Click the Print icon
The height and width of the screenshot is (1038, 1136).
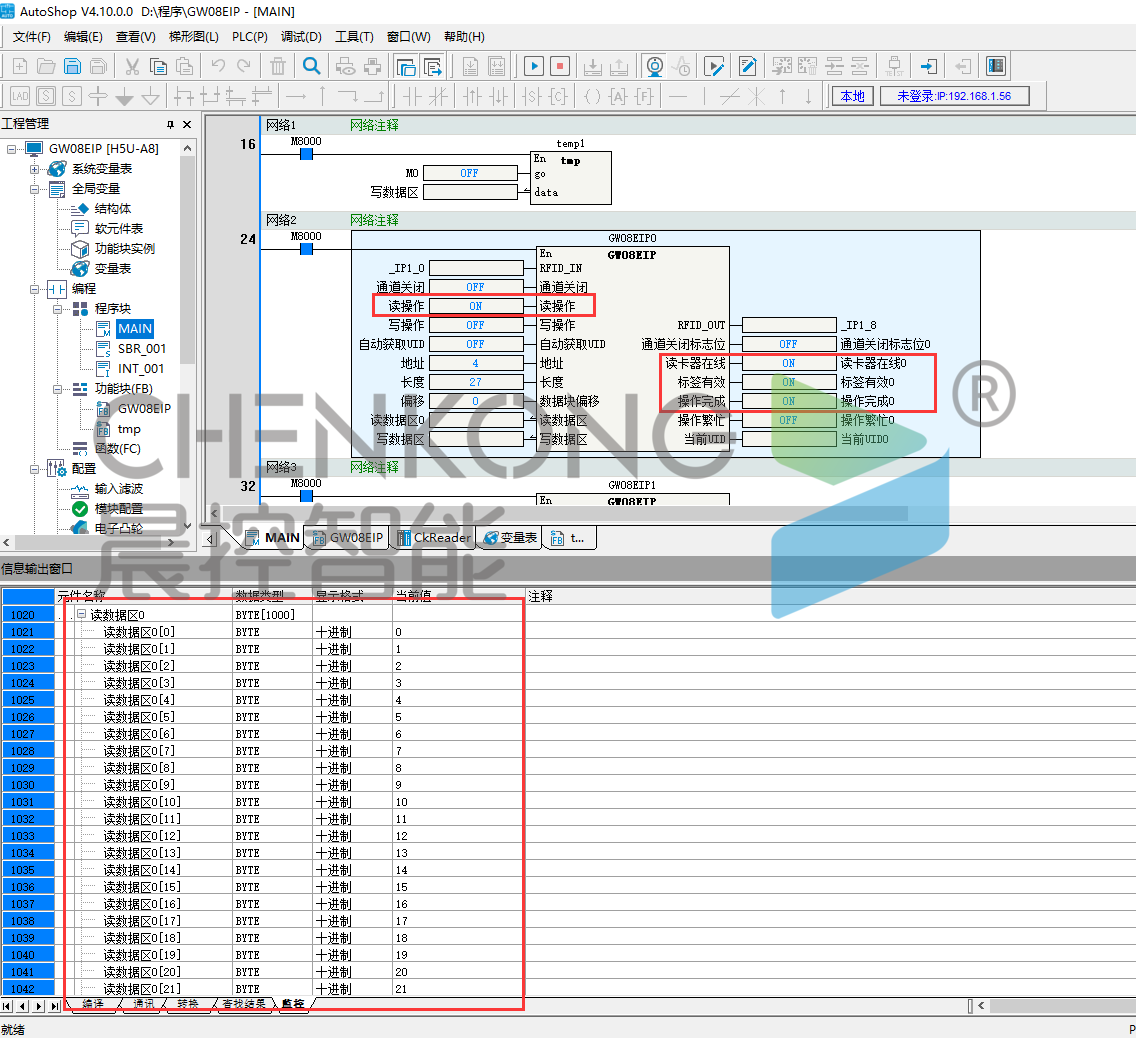click(372, 67)
